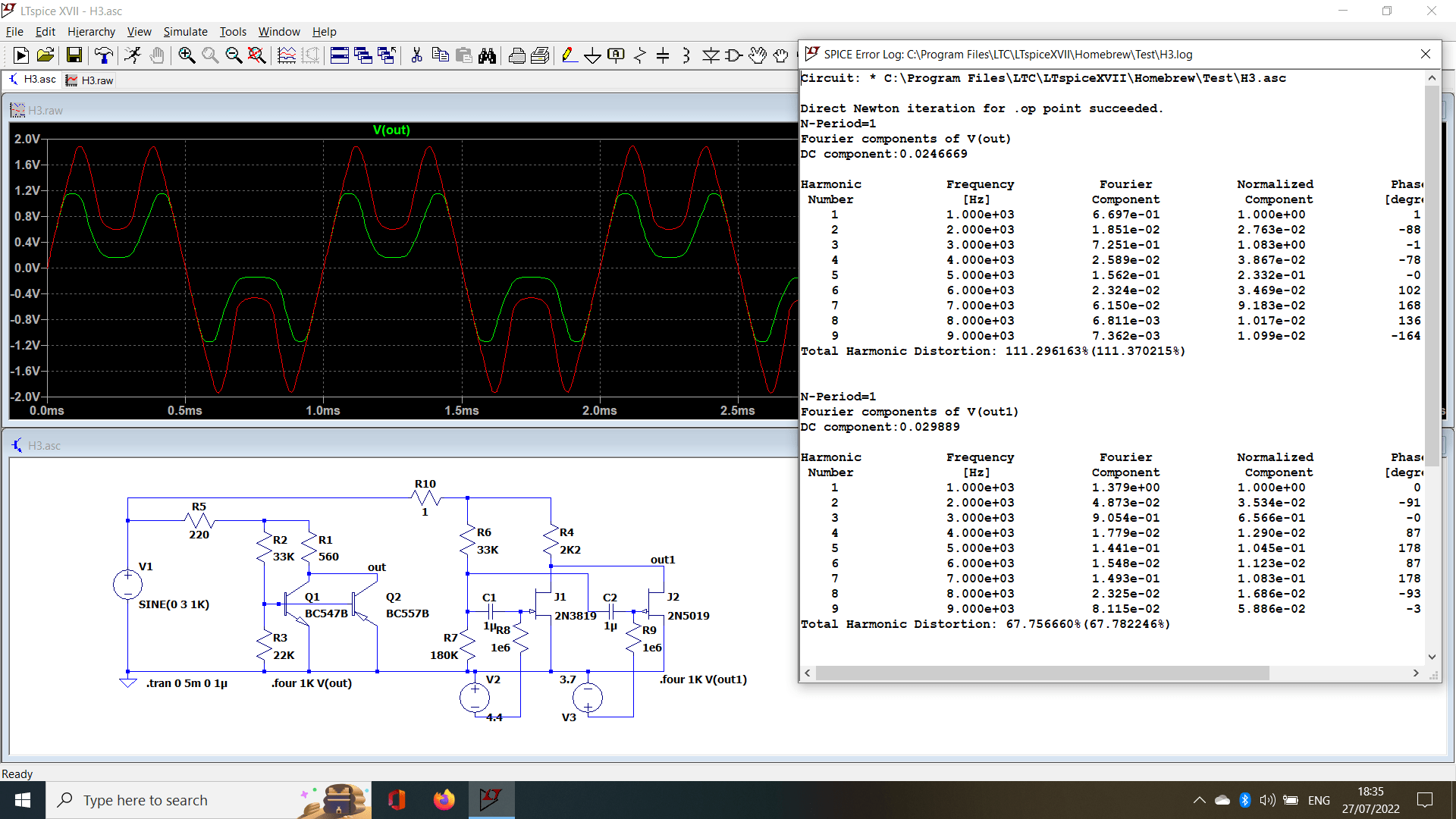Cascade windows using the toolbar icon
Viewport: 1456px width, 819px height.
363,55
